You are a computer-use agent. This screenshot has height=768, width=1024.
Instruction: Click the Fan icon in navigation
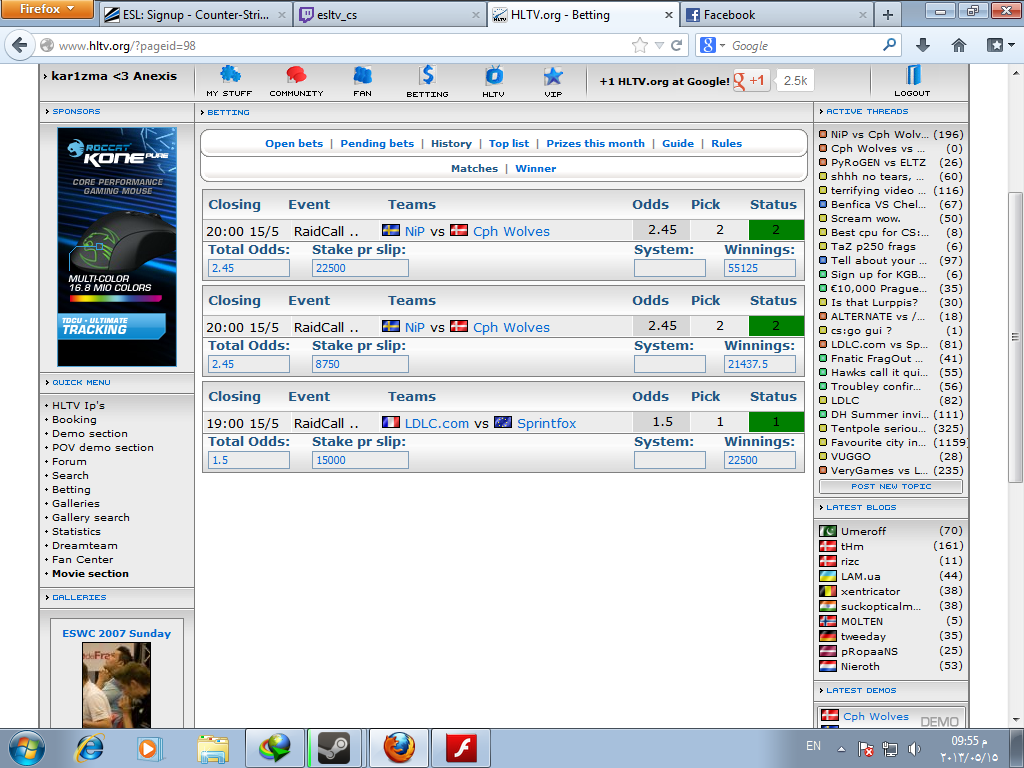[x=362, y=77]
